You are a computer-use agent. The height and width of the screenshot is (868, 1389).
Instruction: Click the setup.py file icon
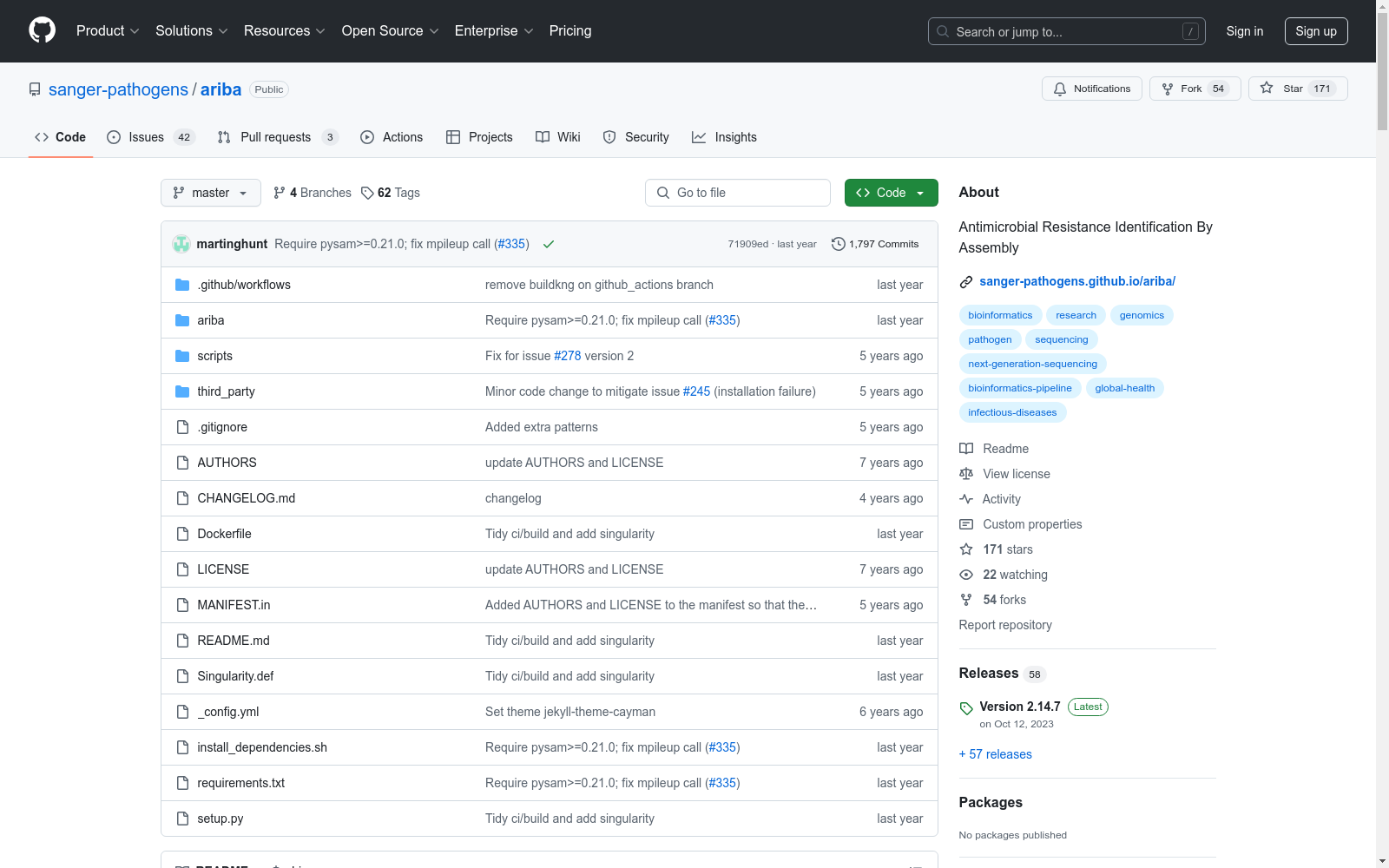point(182,819)
